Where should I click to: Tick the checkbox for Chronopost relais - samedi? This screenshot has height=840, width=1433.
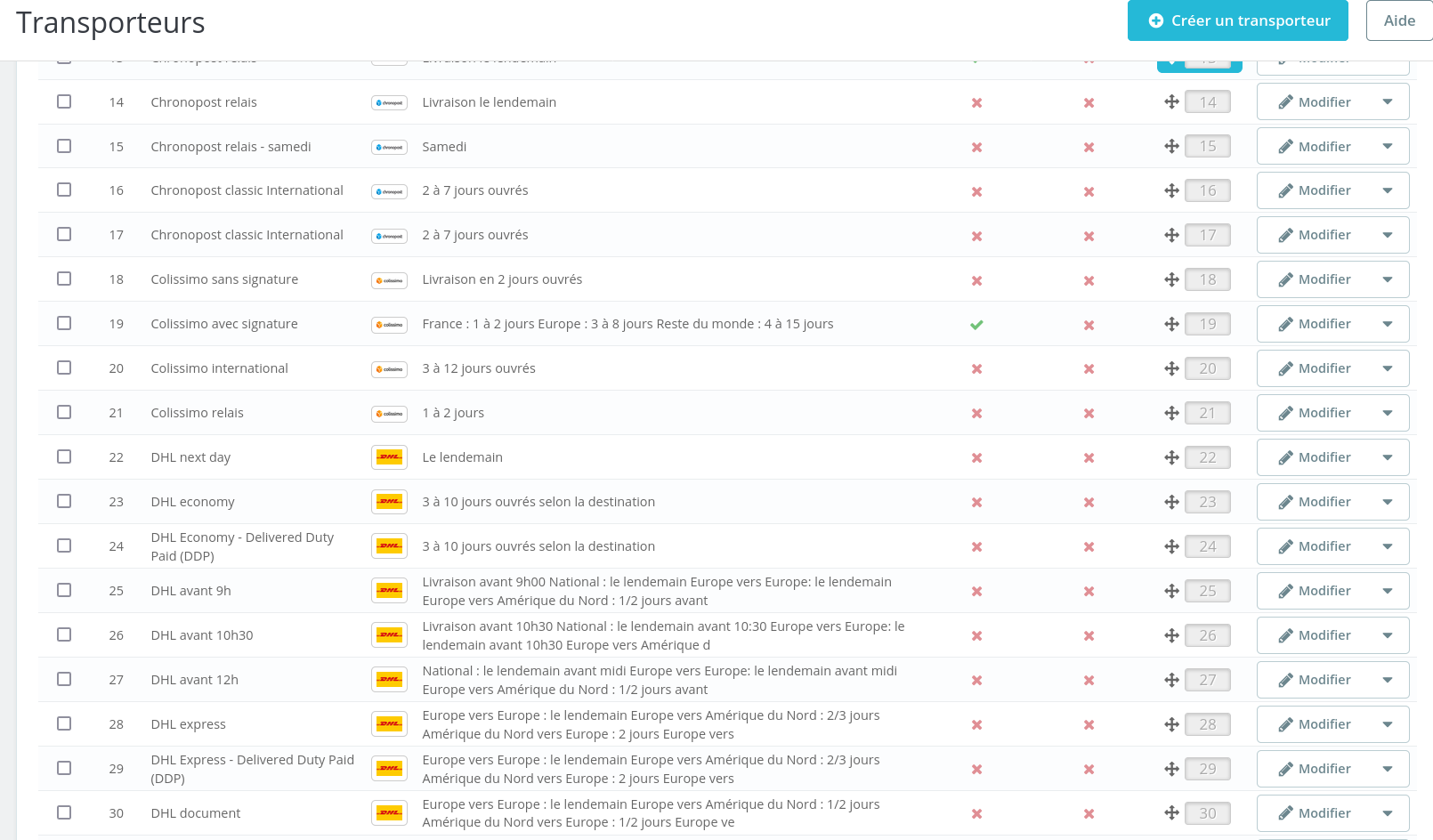click(64, 146)
